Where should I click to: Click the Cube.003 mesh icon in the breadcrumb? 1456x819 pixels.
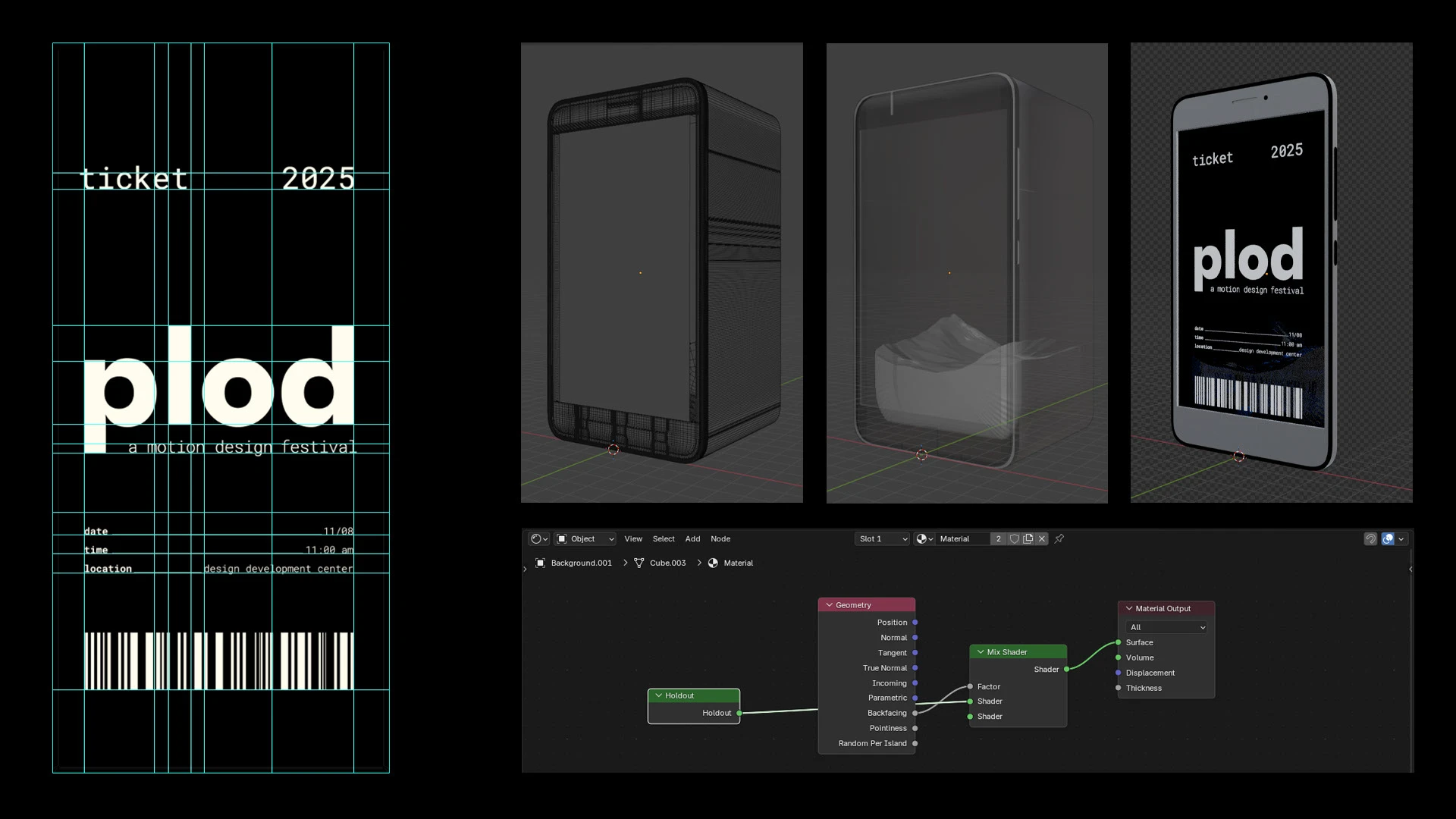[x=641, y=563]
